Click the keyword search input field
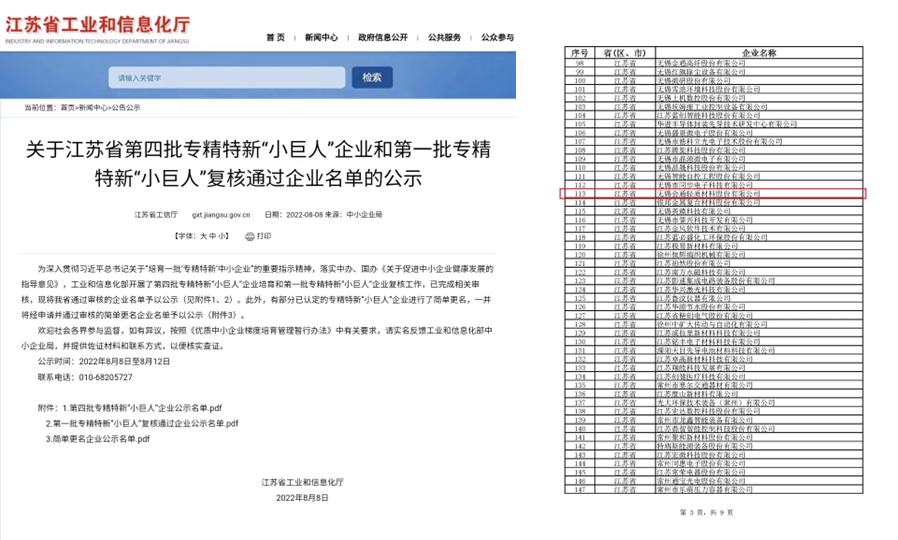Viewport: 898px width, 540px height. [x=228, y=77]
